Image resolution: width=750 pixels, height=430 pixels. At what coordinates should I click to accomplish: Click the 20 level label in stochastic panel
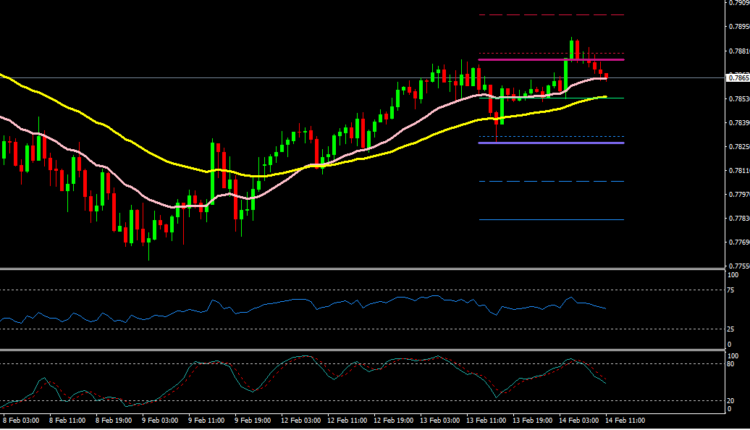733,400
